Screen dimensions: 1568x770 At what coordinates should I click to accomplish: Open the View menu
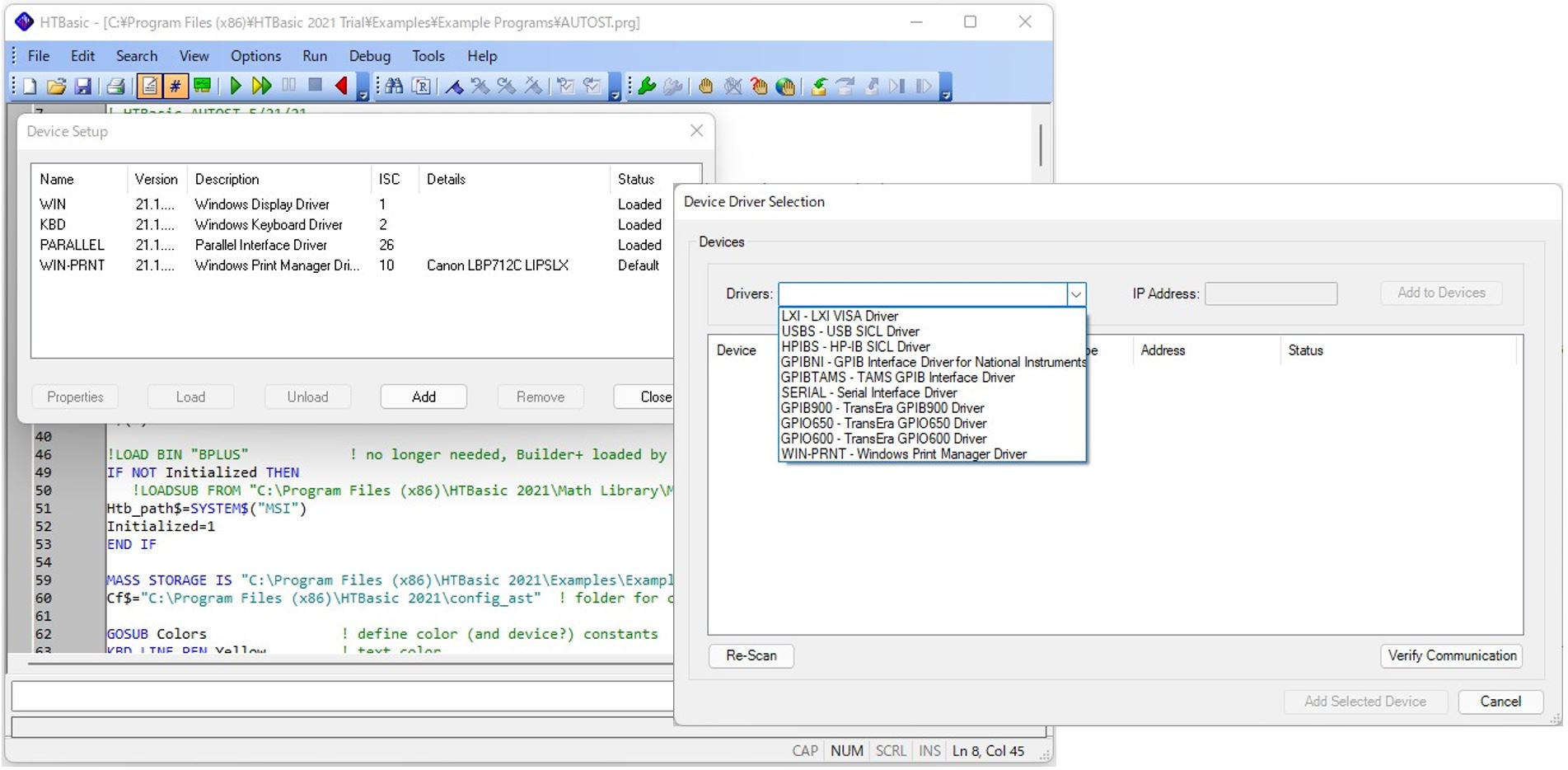(x=194, y=56)
